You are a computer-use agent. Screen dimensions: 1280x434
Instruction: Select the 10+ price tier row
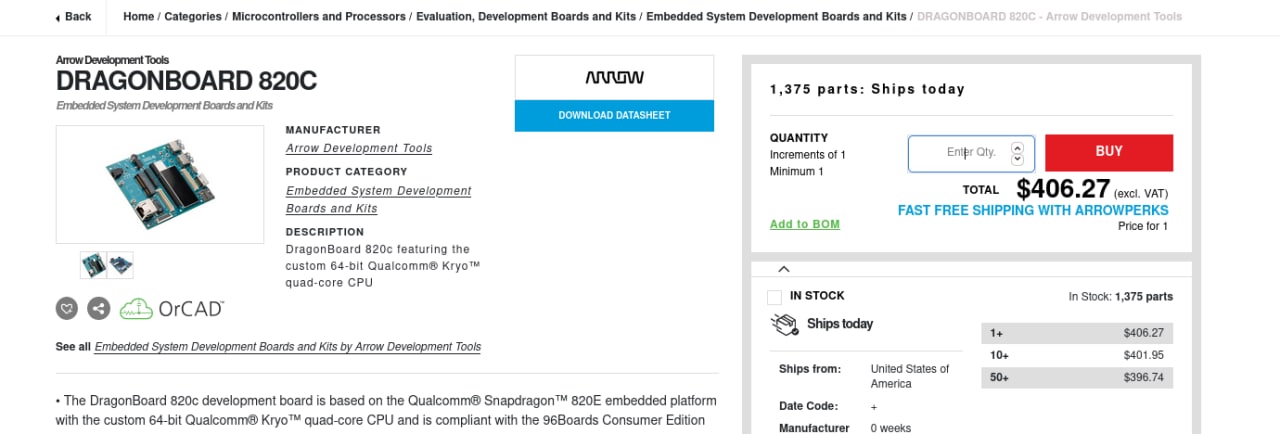[x=1077, y=355]
